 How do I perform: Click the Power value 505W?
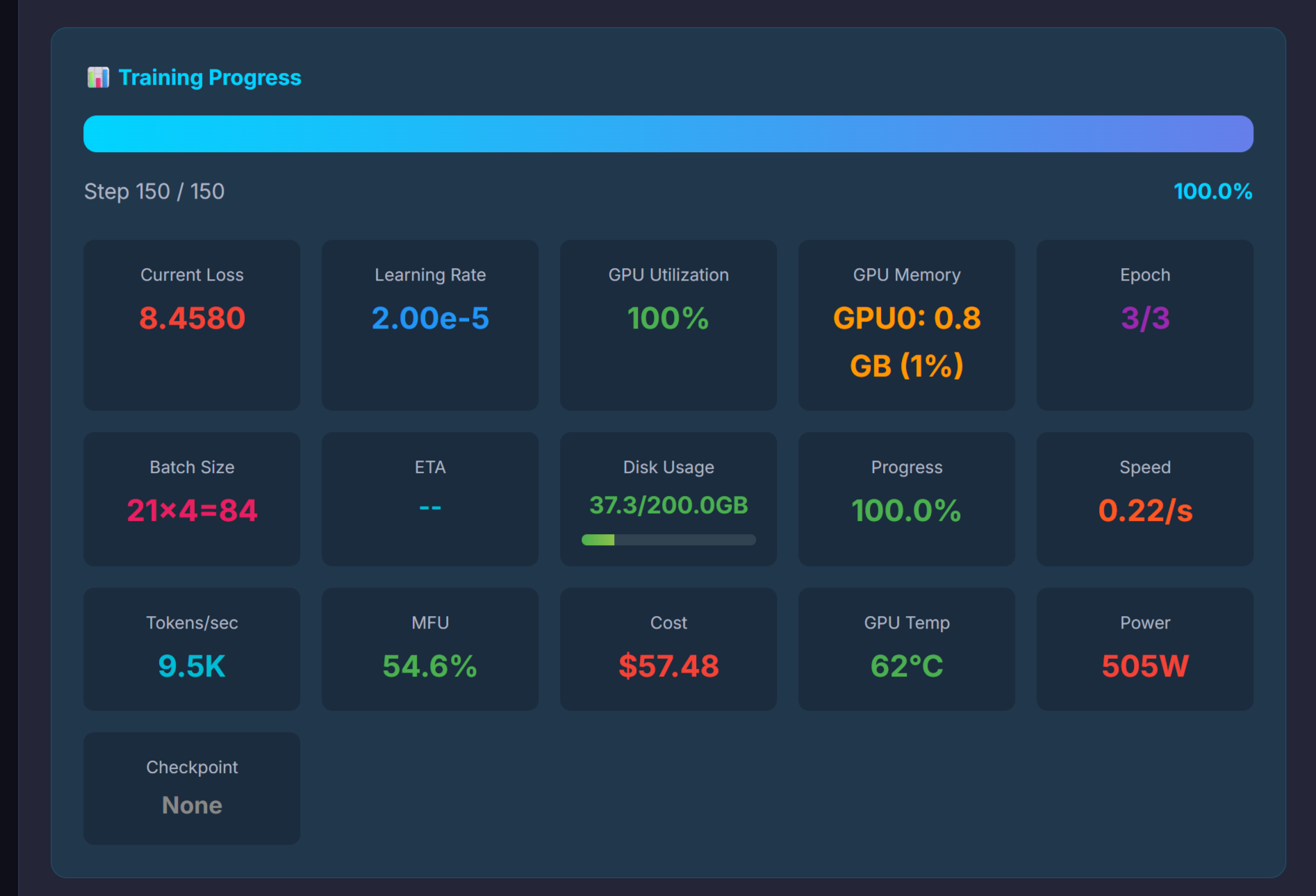click(x=1145, y=666)
